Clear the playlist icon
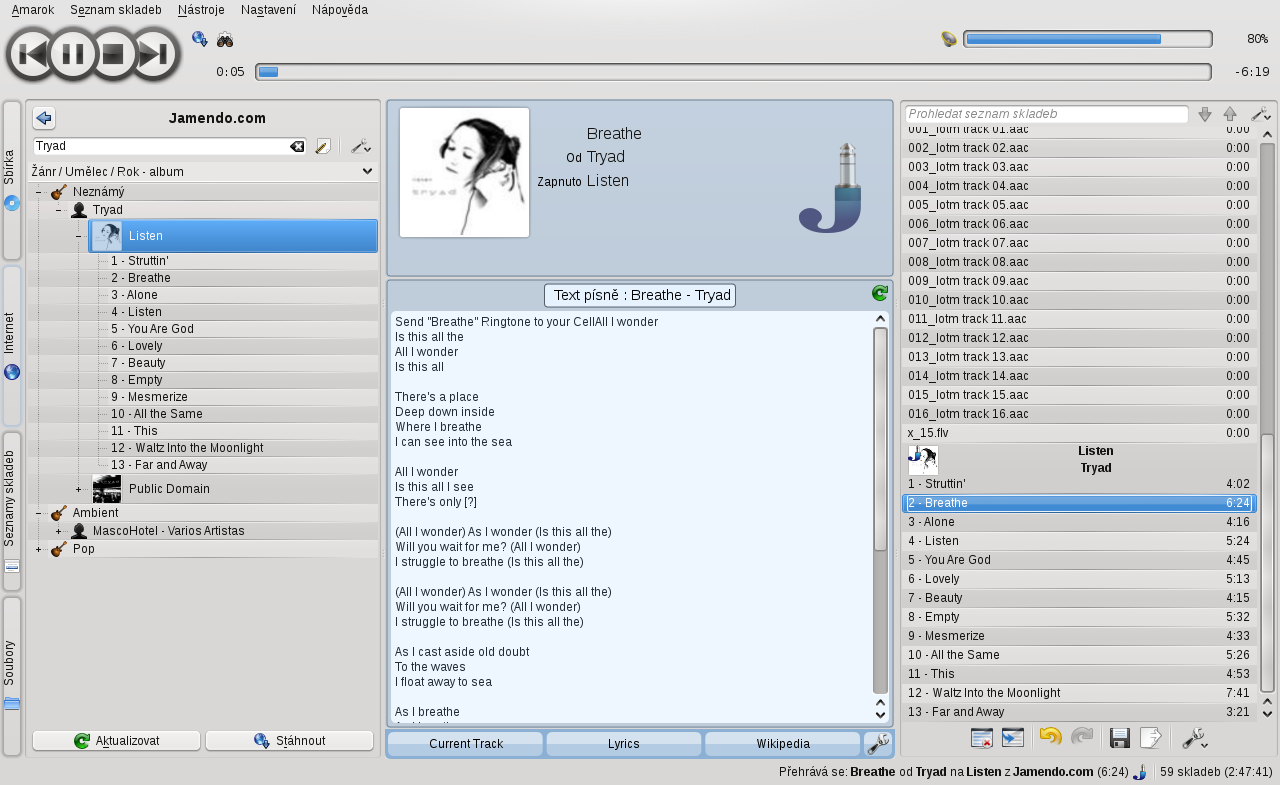Image resolution: width=1280 pixels, height=785 pixels. [982, 738]
